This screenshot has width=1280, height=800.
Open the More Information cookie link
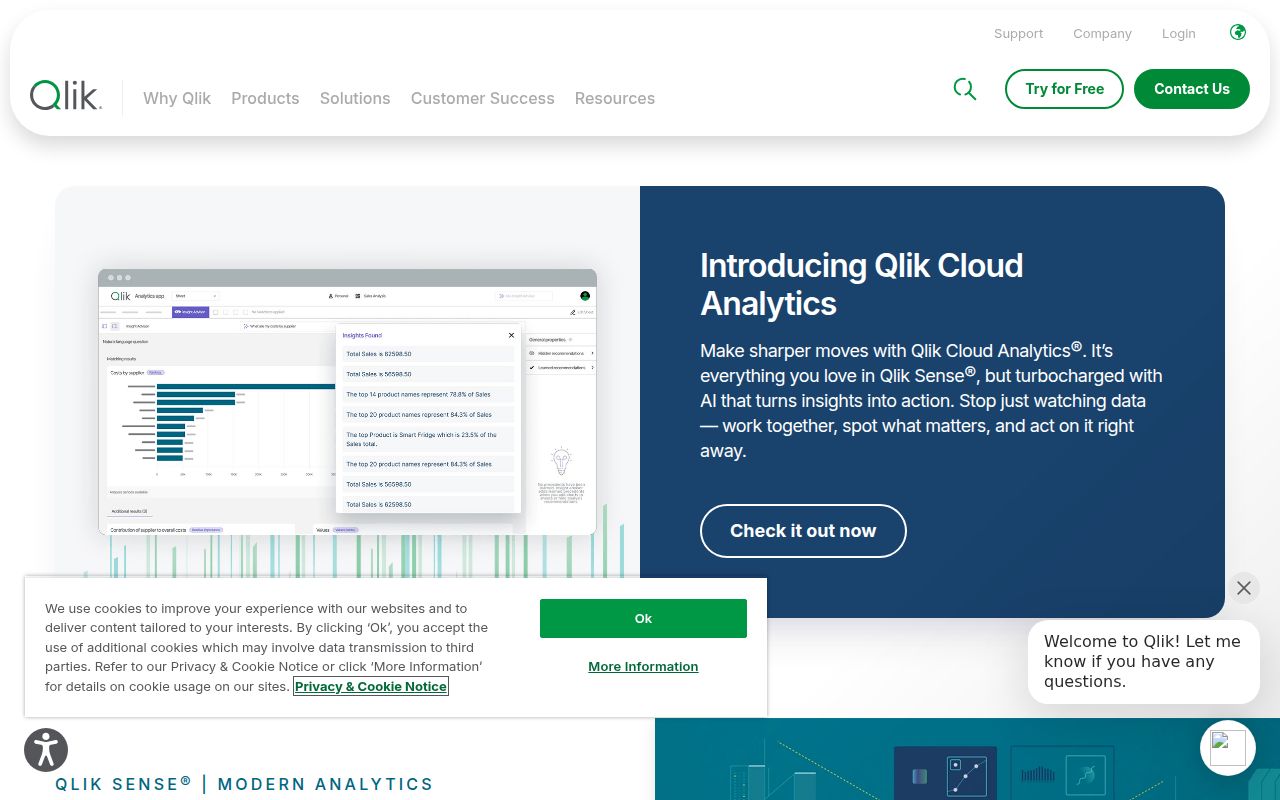(x=643, y=666)
